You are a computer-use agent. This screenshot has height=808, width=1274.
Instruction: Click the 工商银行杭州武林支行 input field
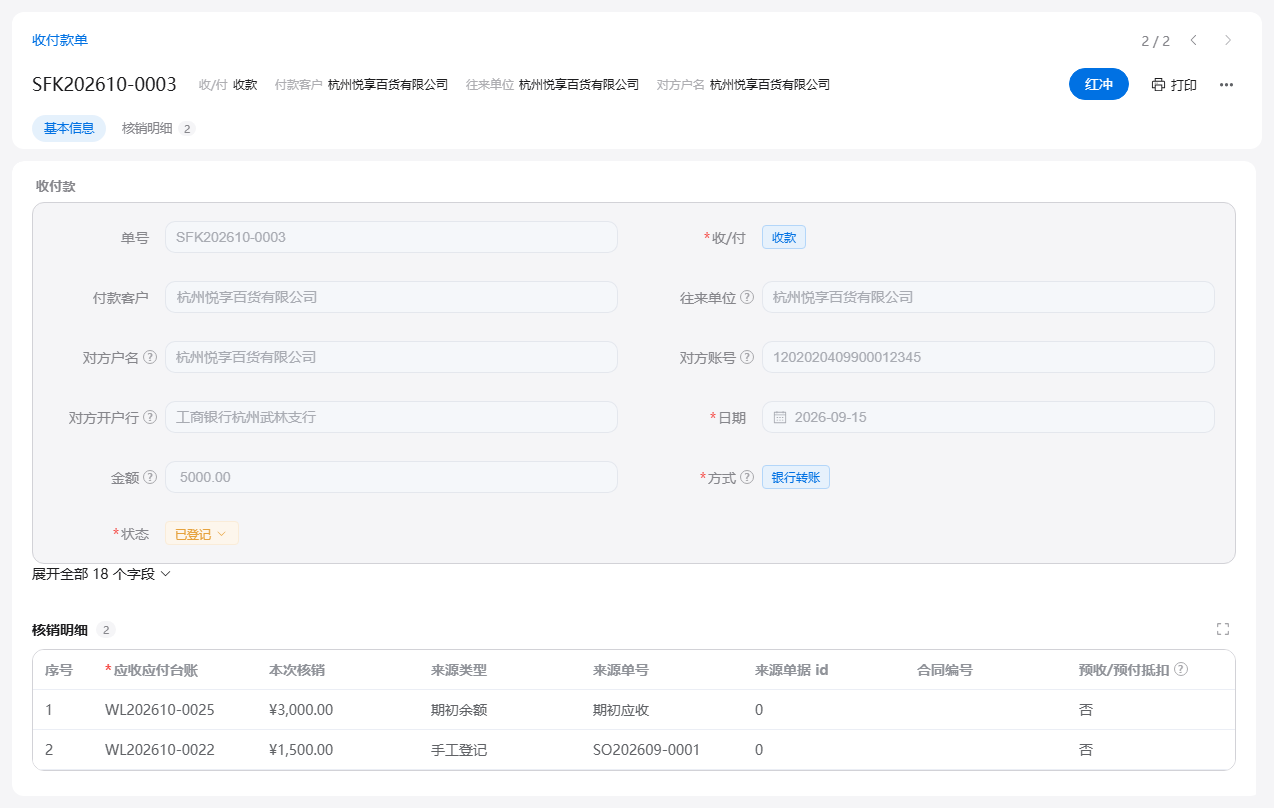coord(391,417)
